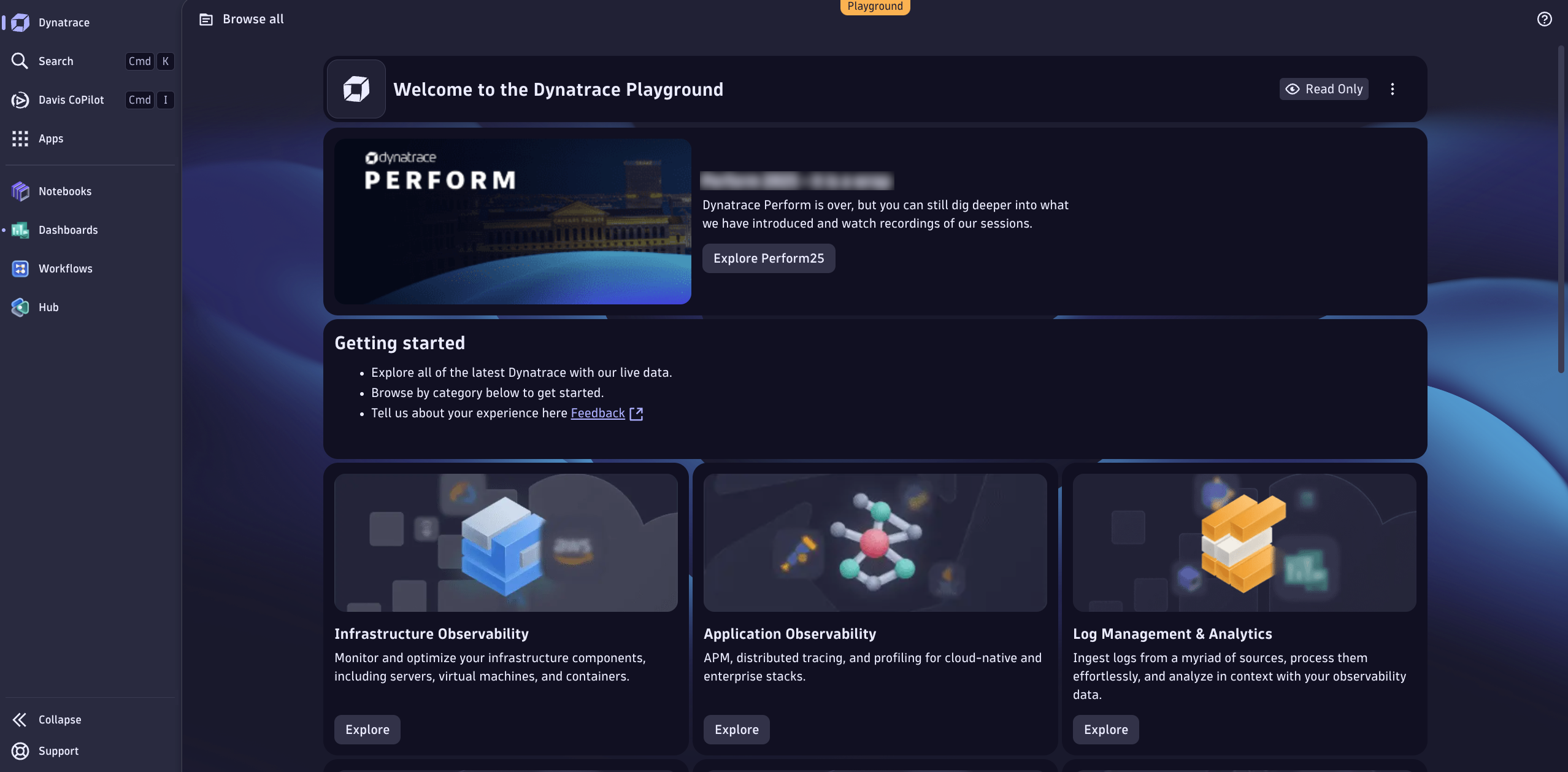Open Dashboards app icon
The width and height of the screenshot is (1568, 772).
tap(20, 230)
